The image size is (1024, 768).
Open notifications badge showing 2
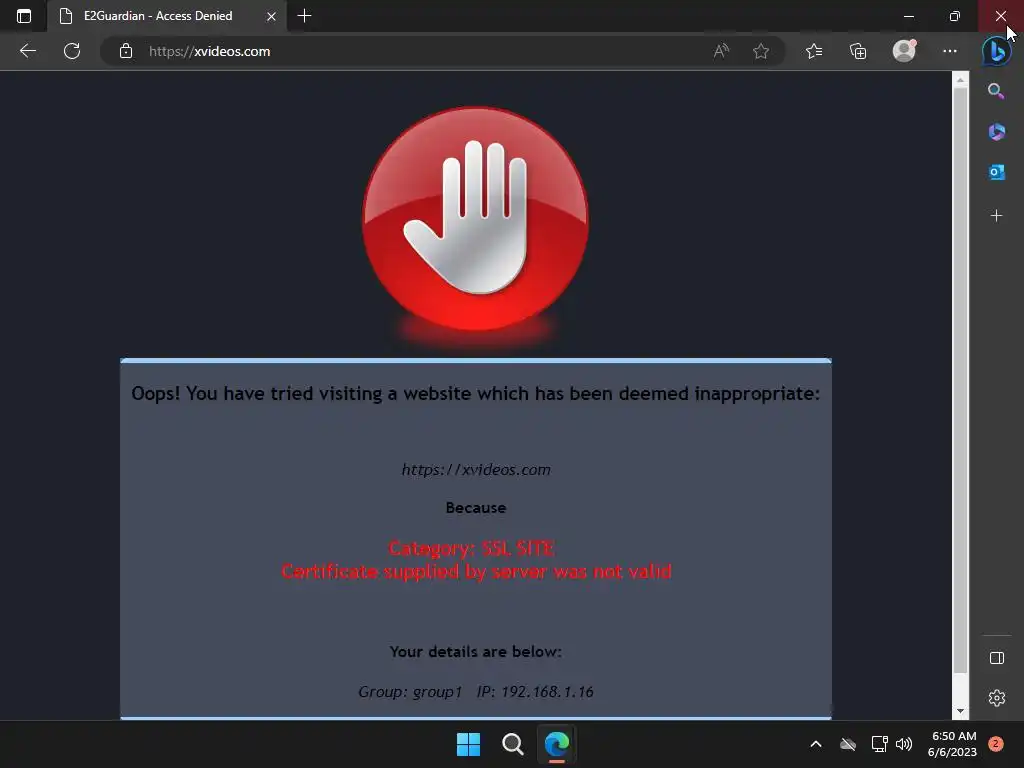pyautogui.click(x=995, y=744)
